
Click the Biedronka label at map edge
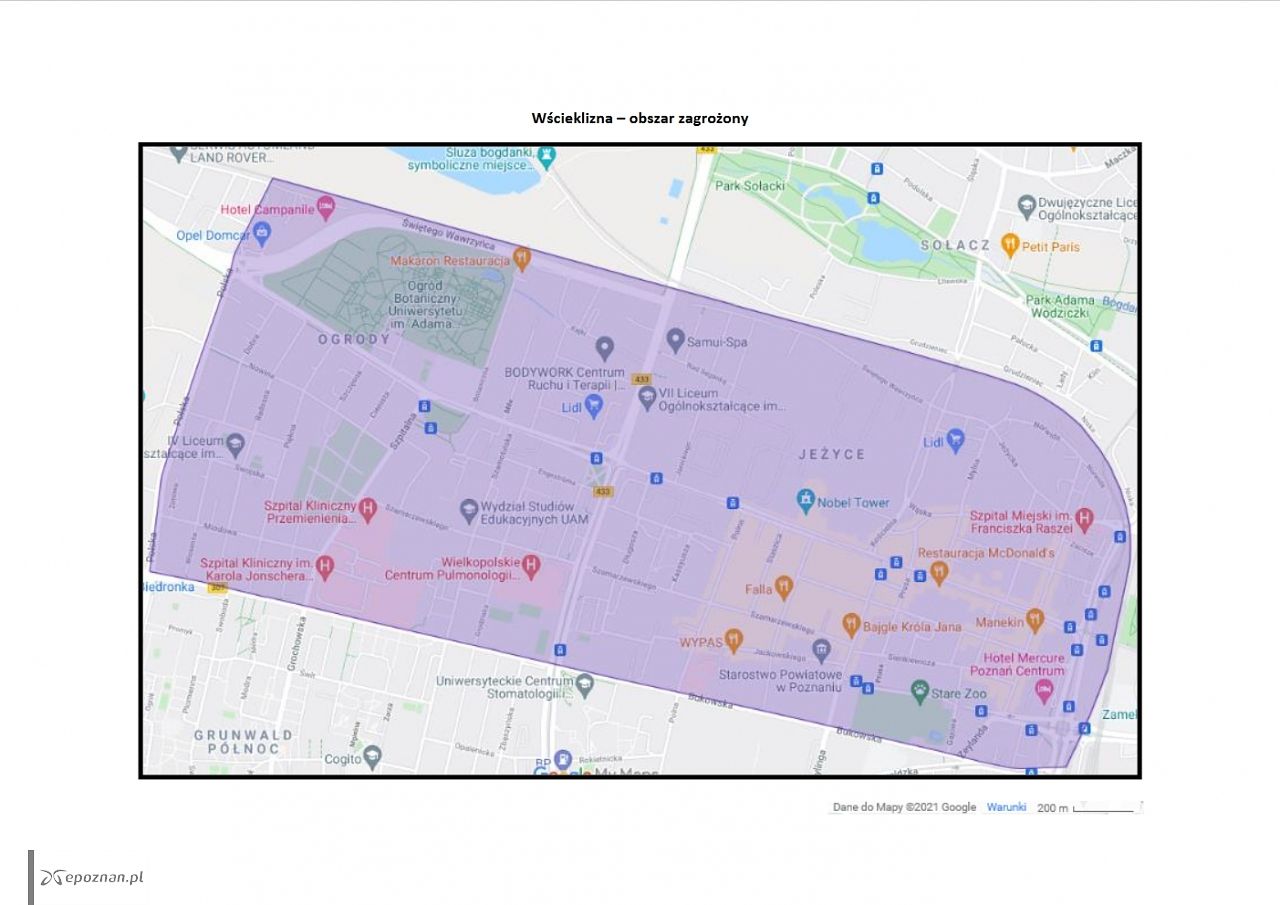tap(169, 586)
